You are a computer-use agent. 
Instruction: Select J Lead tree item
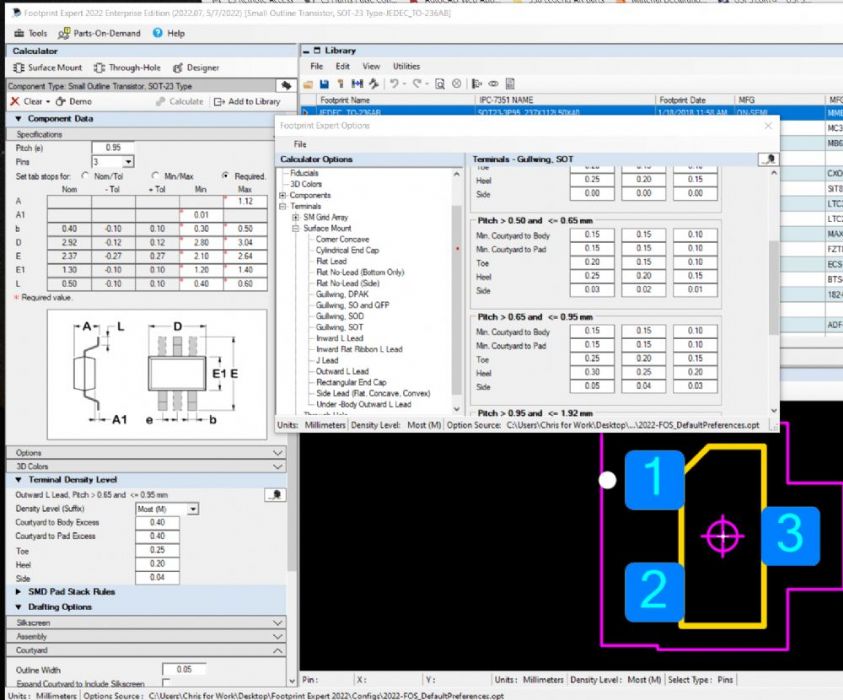pos(327,360)
